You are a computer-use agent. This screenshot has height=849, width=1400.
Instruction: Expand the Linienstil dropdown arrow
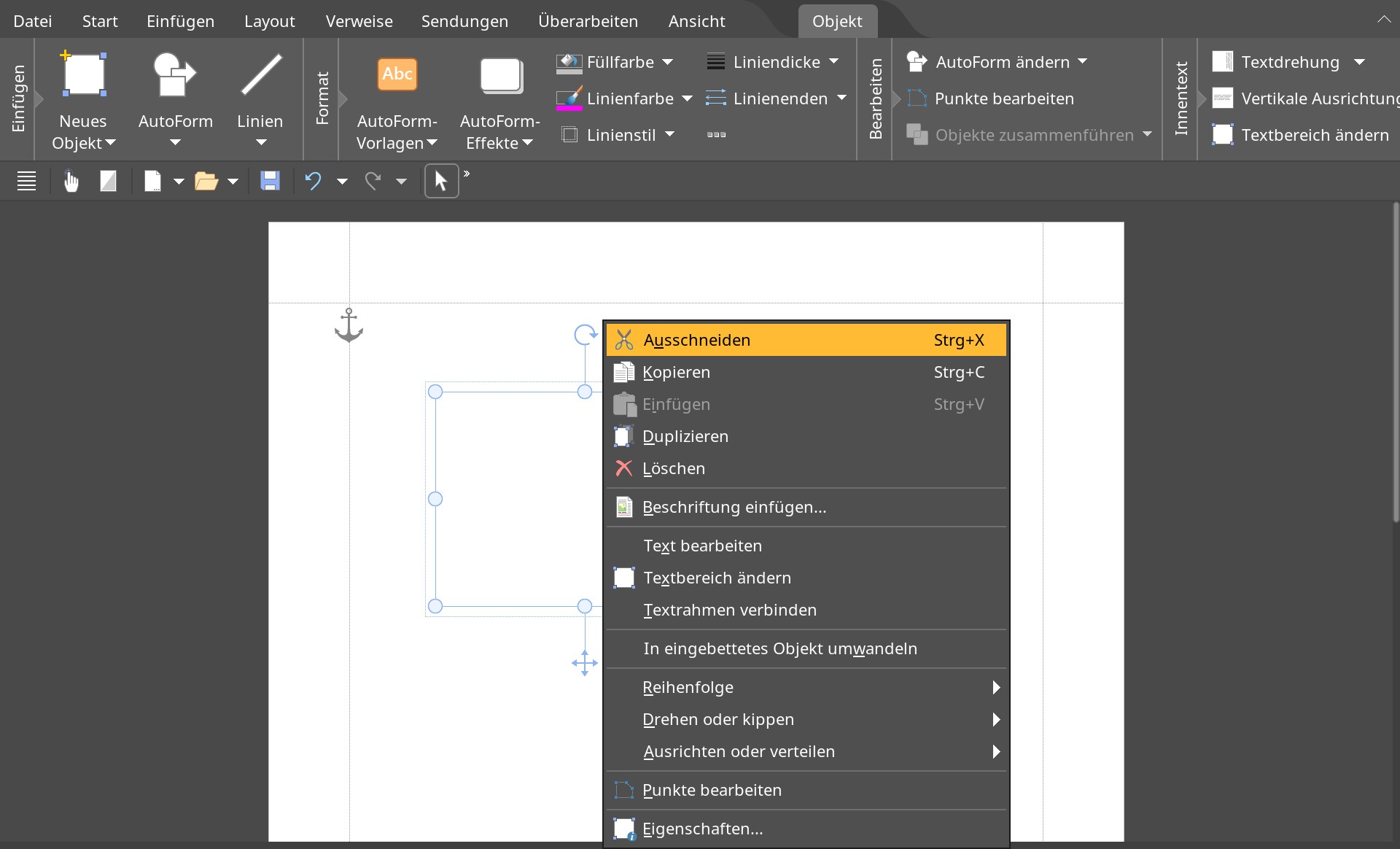(669, 135)
